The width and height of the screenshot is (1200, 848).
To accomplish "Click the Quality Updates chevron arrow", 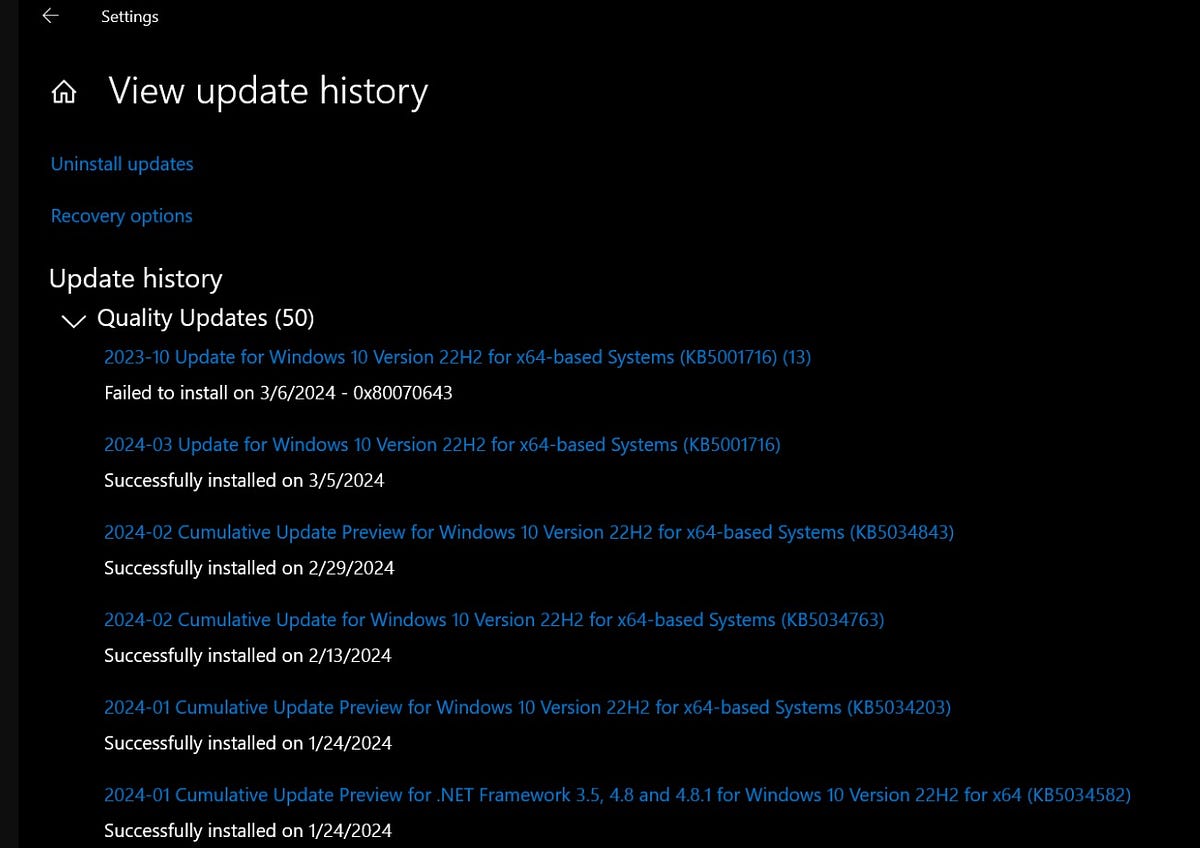I will (x=73, y=321).
